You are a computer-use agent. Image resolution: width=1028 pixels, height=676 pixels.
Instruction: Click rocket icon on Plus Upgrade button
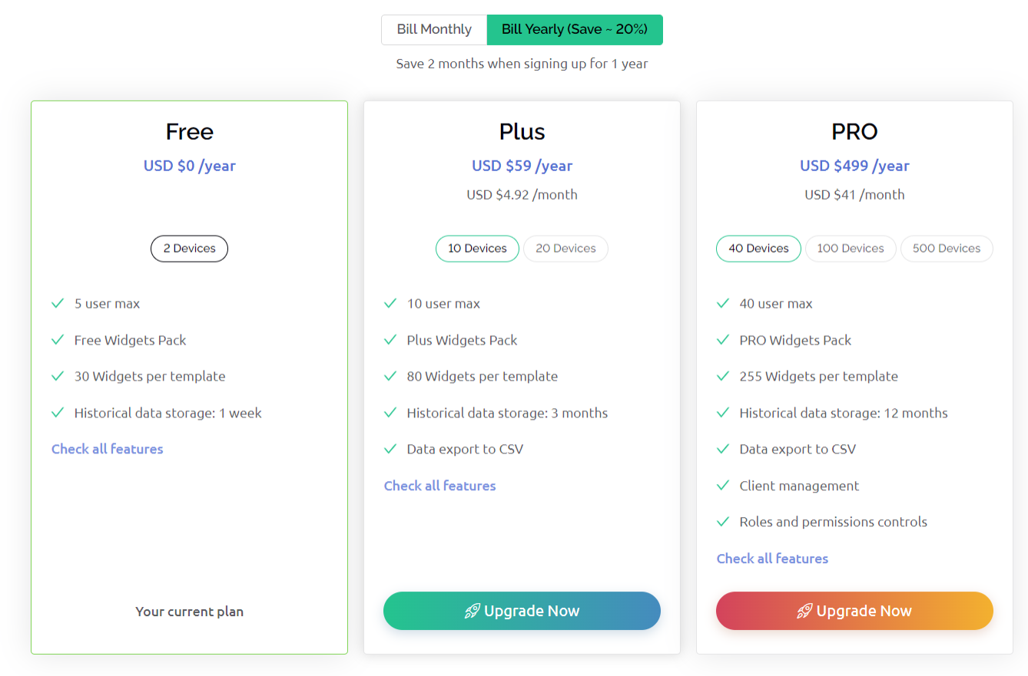(472, 611)
